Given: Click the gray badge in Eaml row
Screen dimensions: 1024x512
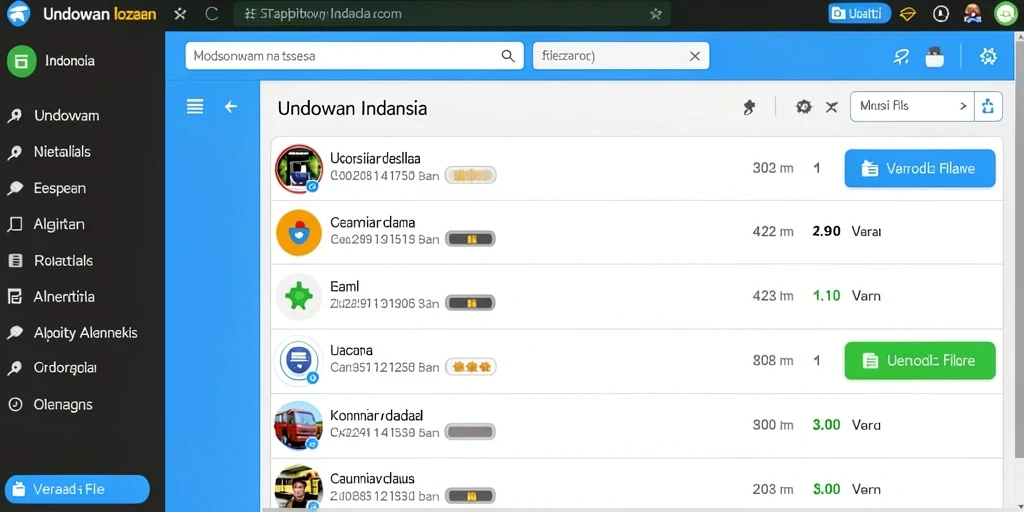Looking at the screenshot, I should [470, 303].
